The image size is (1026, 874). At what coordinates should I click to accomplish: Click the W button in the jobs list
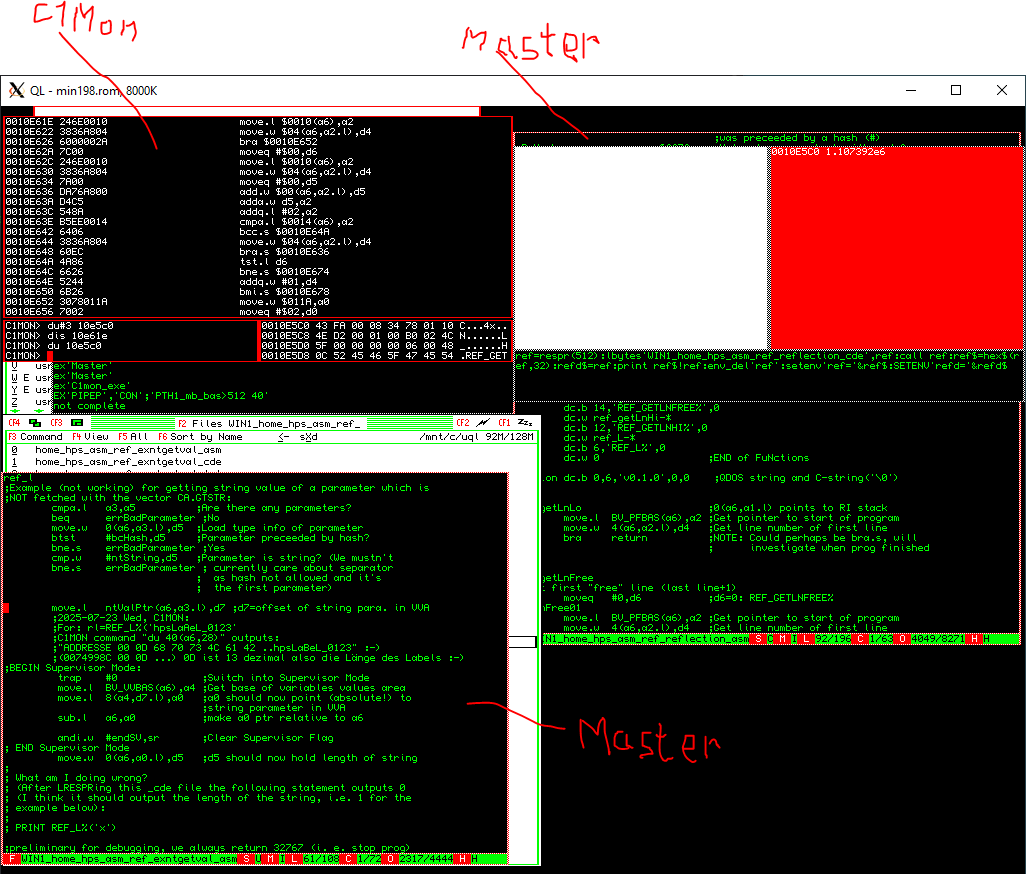coord(14,377)
